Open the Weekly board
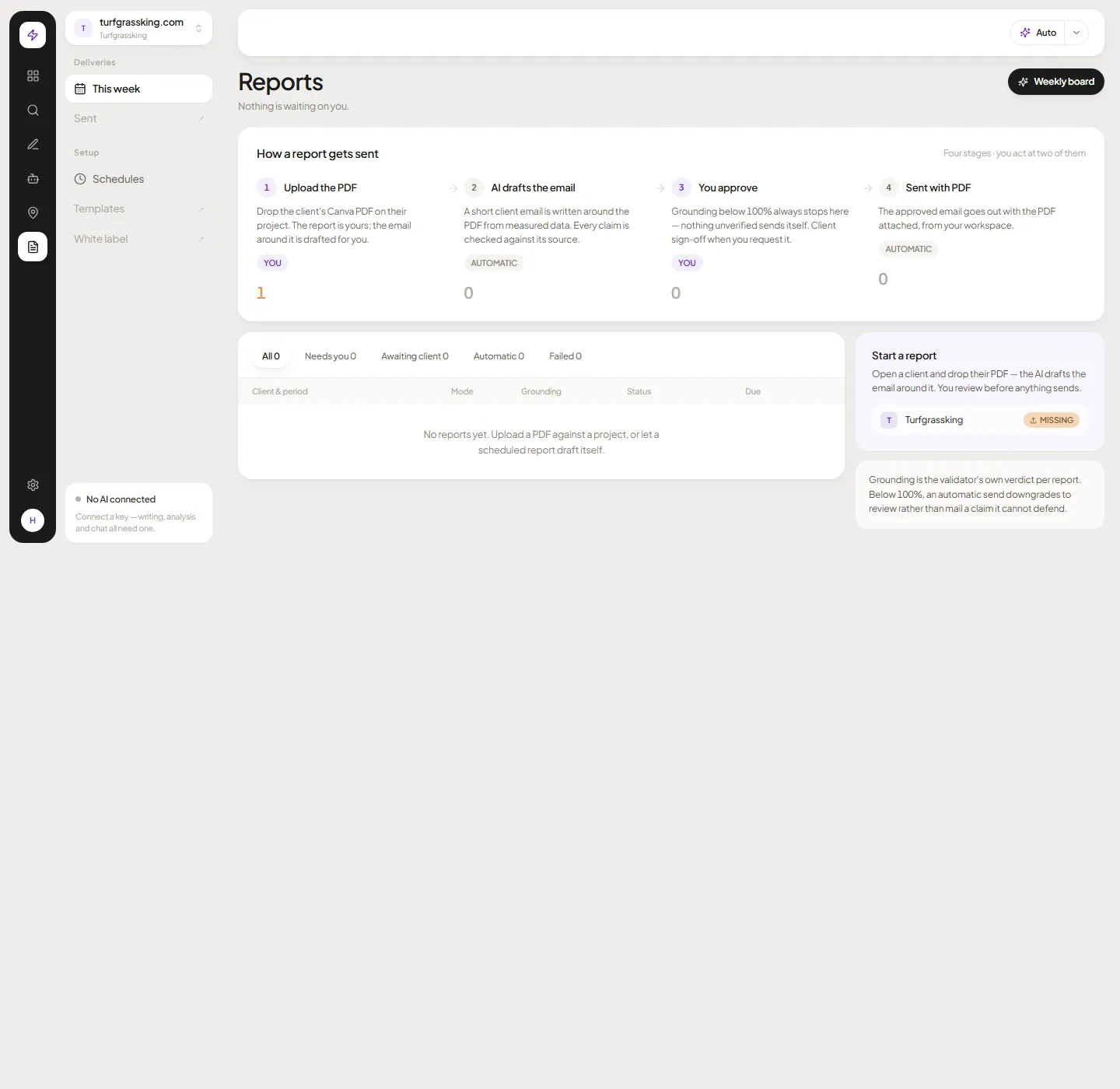This screenshot has width=1120, height=1089. click(1056, 82)
